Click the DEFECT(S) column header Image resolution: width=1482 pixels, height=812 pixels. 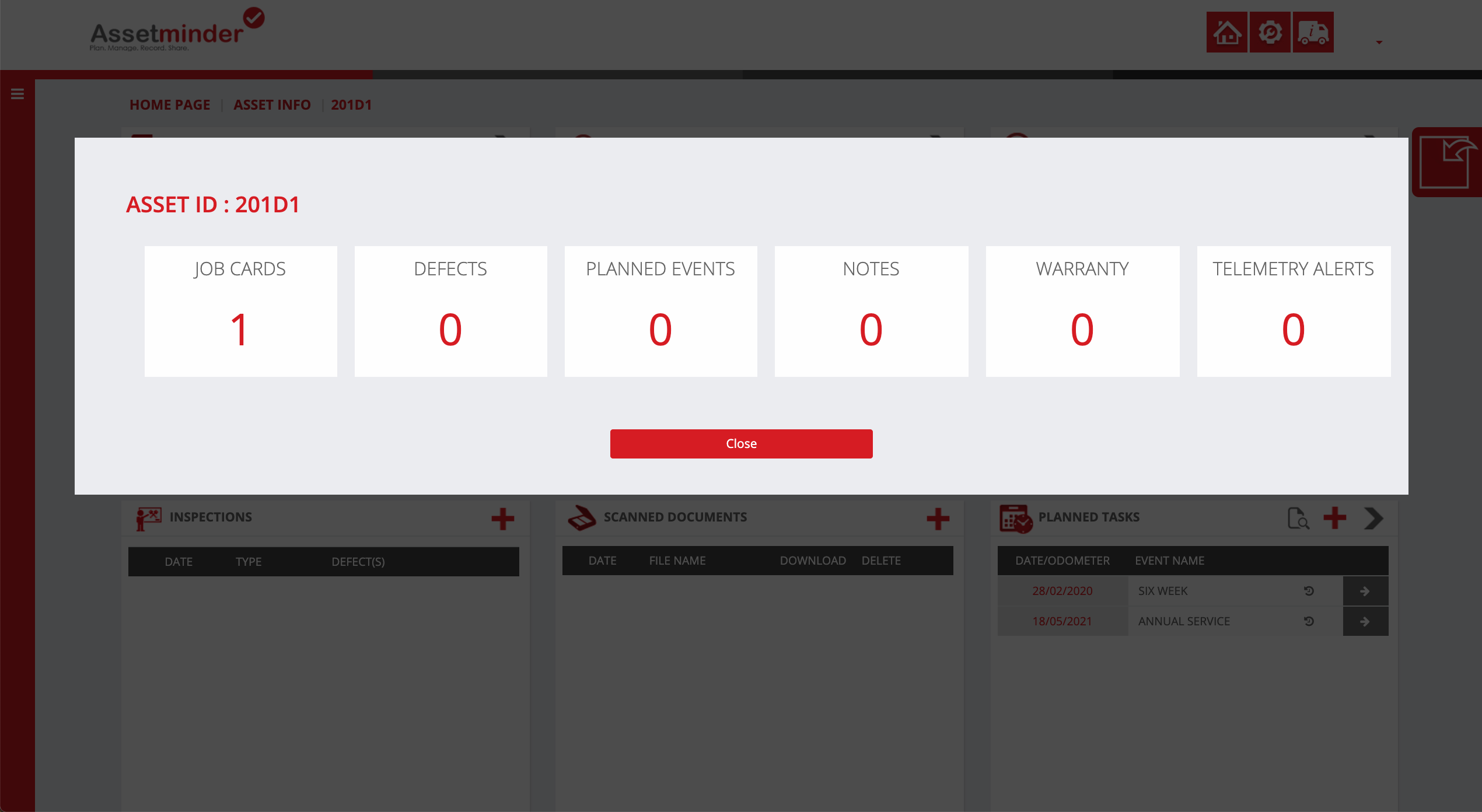(x=358, y=562)
